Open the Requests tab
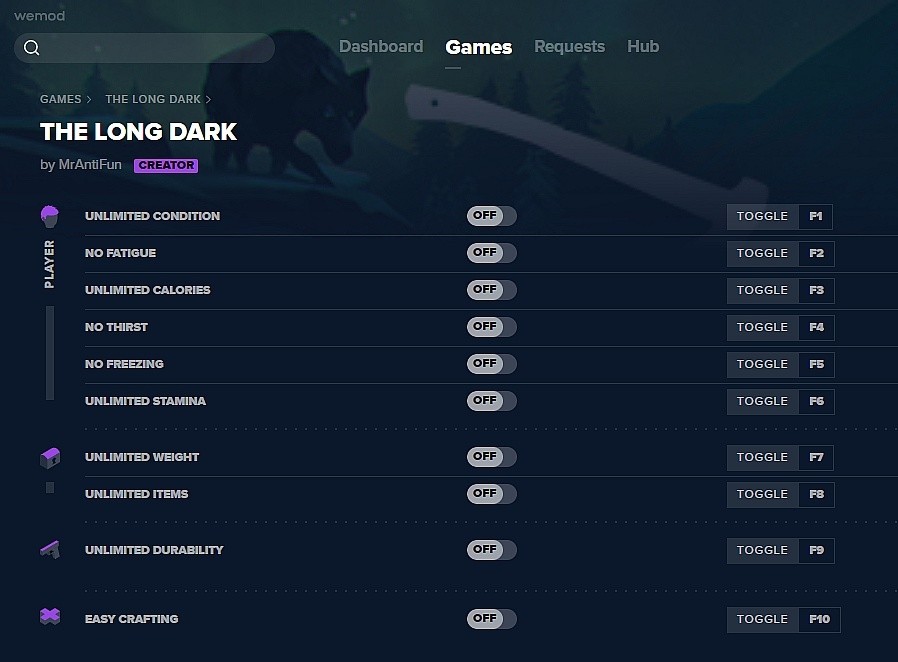This screenshot has height=662, width=898. point(569,46)
